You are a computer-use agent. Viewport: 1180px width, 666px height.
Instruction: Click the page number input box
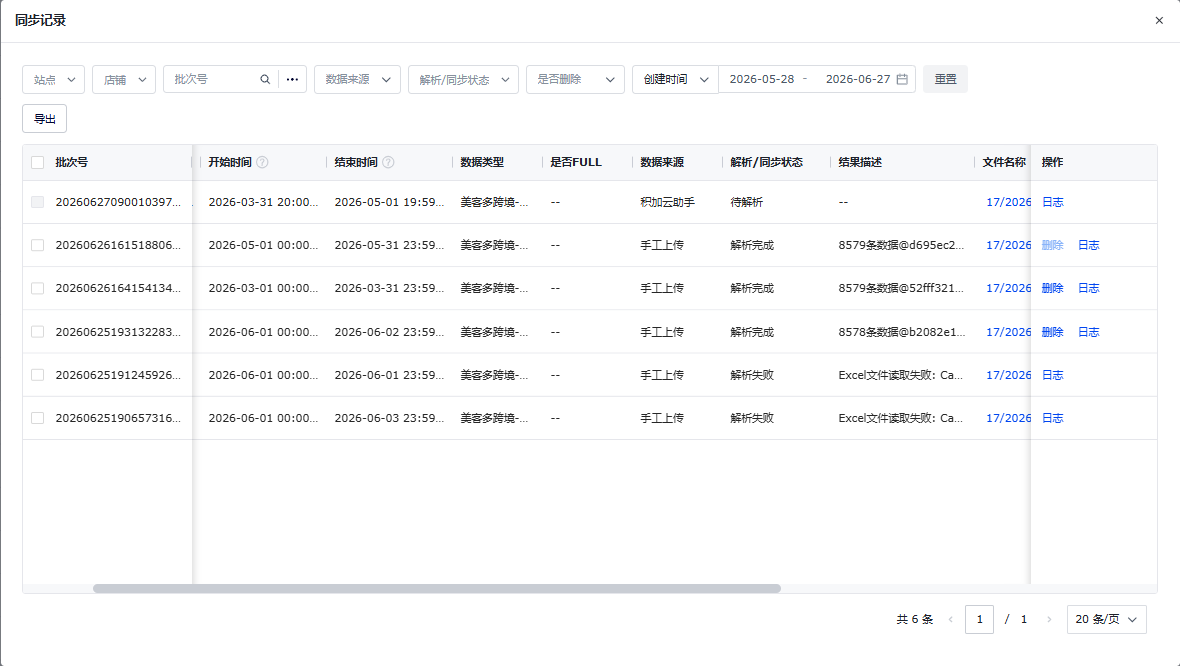(x=979, y=619)
